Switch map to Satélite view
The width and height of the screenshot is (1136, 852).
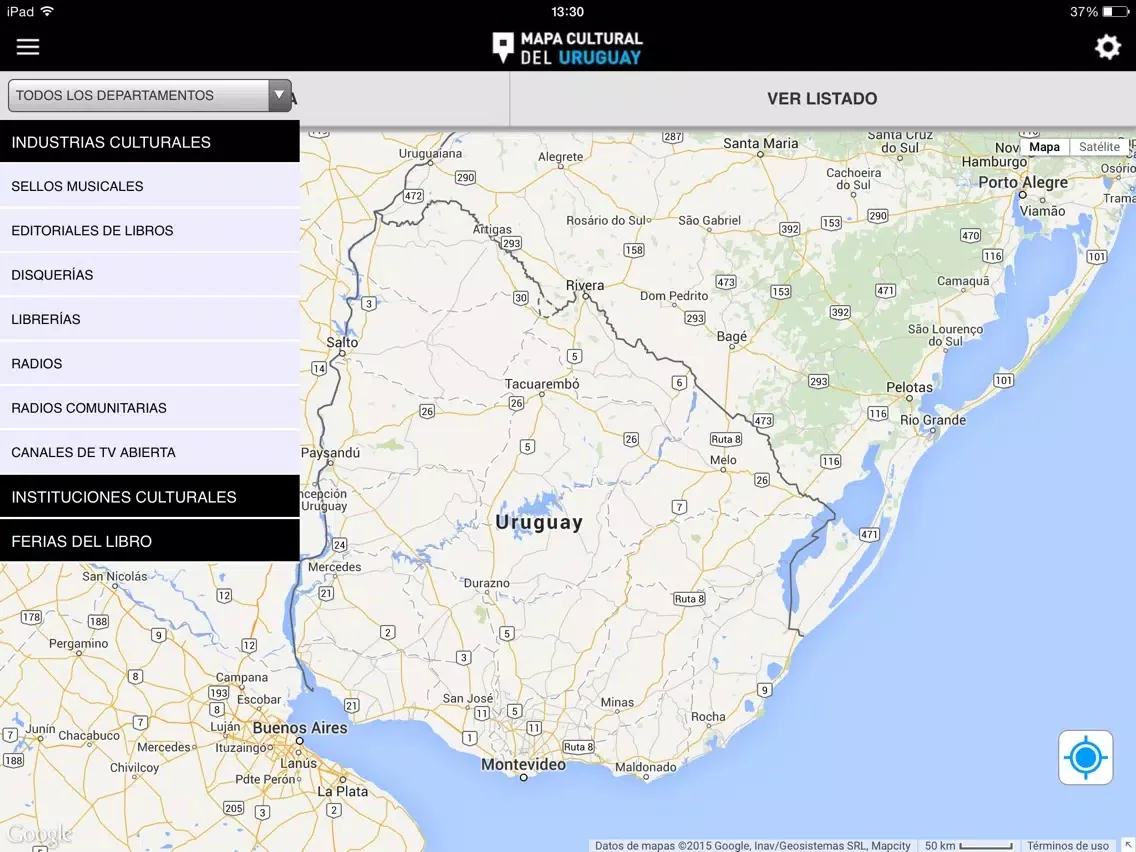click(x=1098, y=147)
